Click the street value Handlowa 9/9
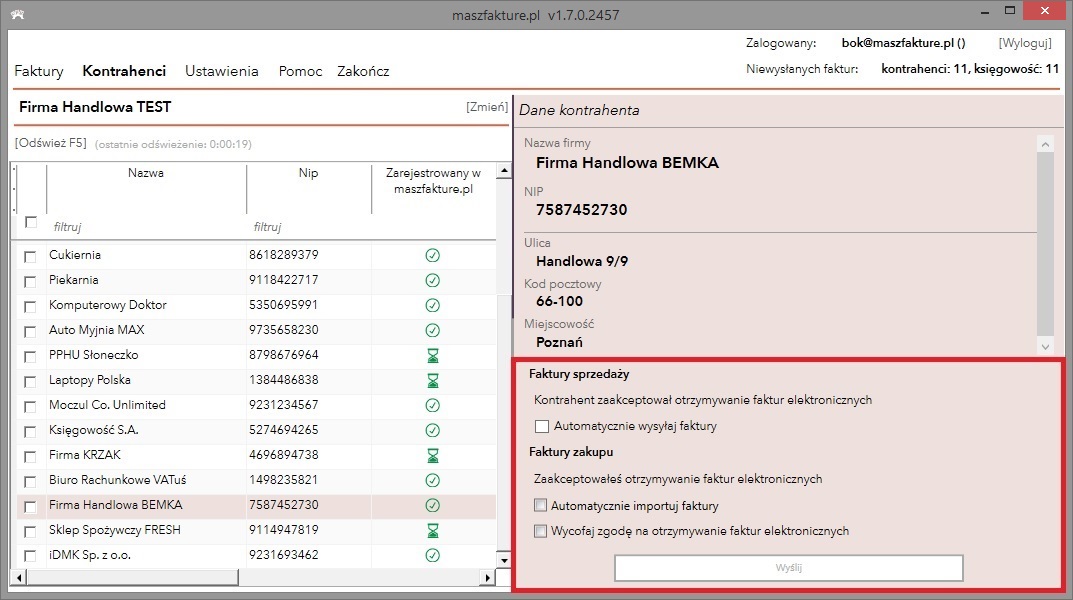Image resolution: width=1073 pixels, height=600 pixels. coord(582,261)
